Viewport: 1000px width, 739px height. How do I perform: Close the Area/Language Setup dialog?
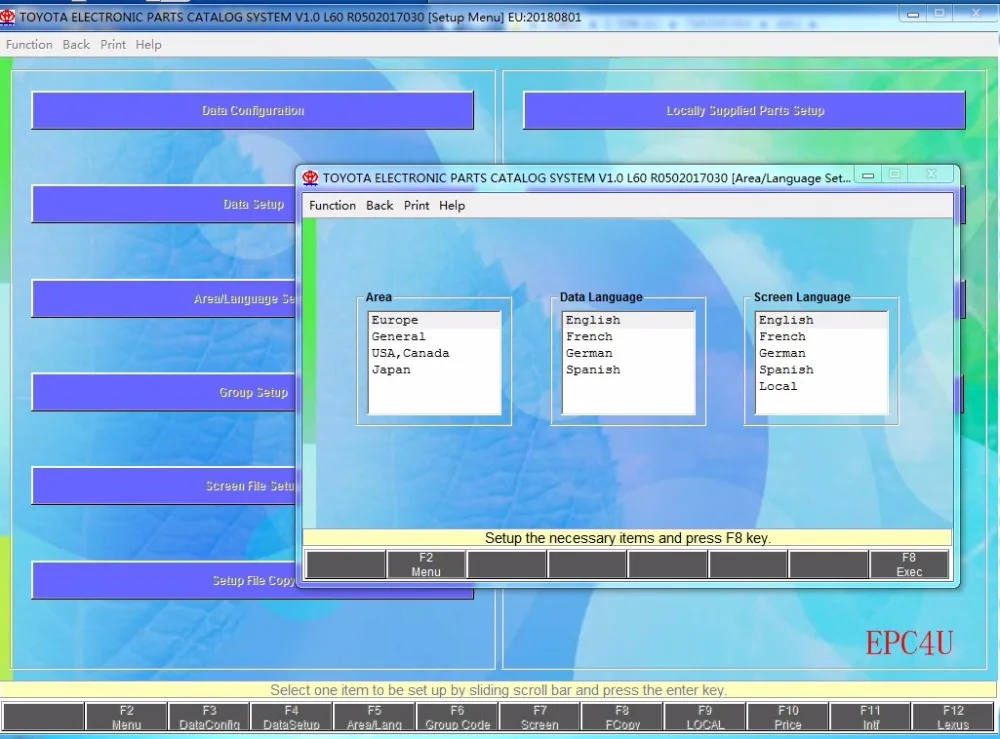click(x=931, y=174)
